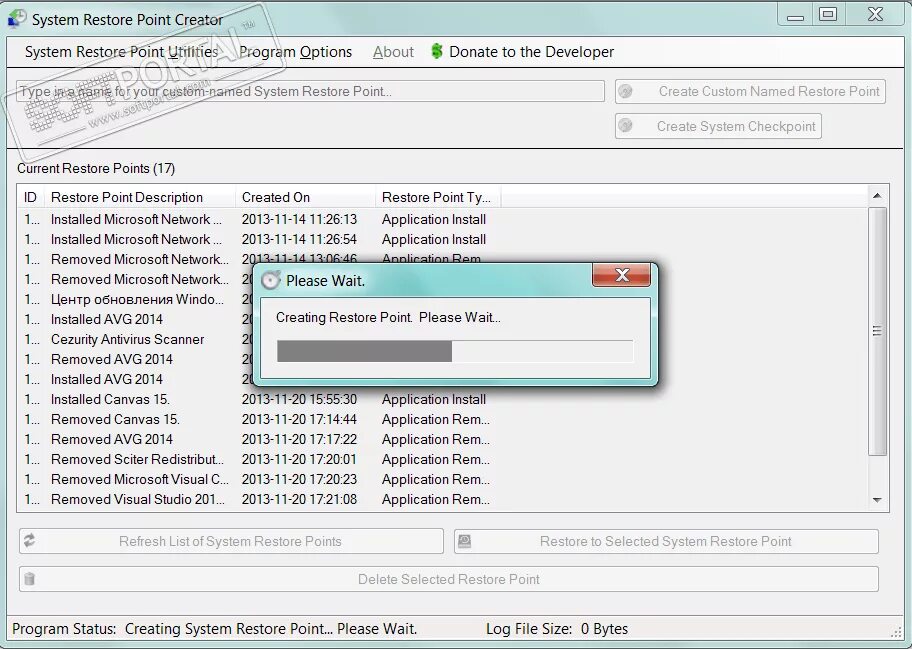Click the Program Status text in status bar
Image resolution: width=912 pixels, height=649 pixels.
click(x=215, y=629)
